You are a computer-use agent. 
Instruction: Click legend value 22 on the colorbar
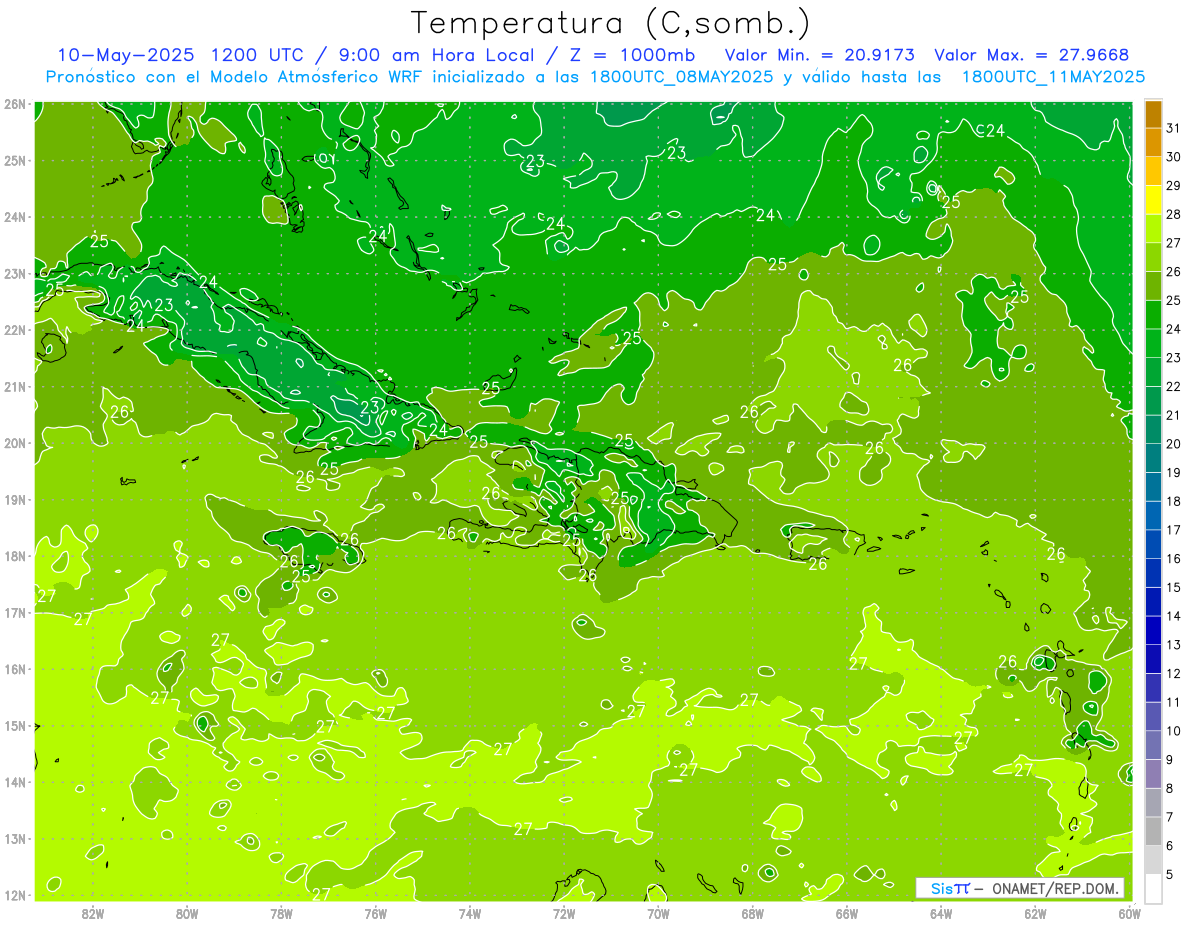(x=1174, y=386)
